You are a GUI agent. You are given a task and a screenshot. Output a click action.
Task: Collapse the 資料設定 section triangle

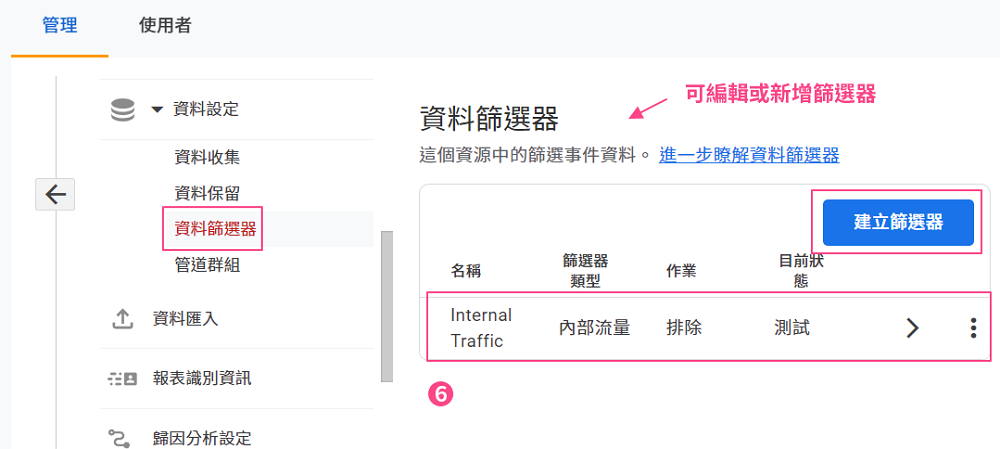click(158, 110)
